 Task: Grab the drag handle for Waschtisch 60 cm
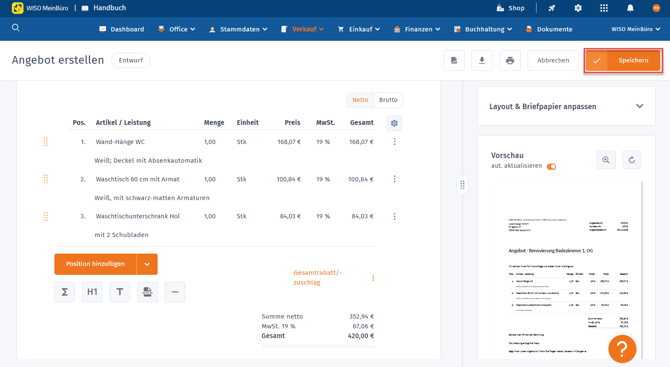[46, 179]
